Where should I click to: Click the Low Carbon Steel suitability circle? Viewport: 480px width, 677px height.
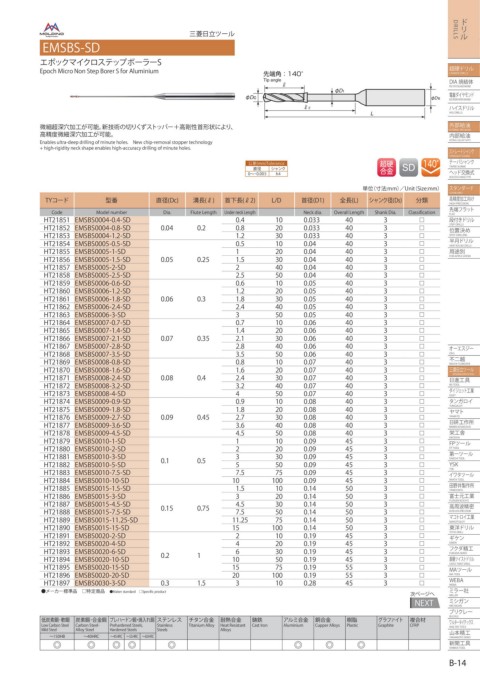tap(57, 645)
